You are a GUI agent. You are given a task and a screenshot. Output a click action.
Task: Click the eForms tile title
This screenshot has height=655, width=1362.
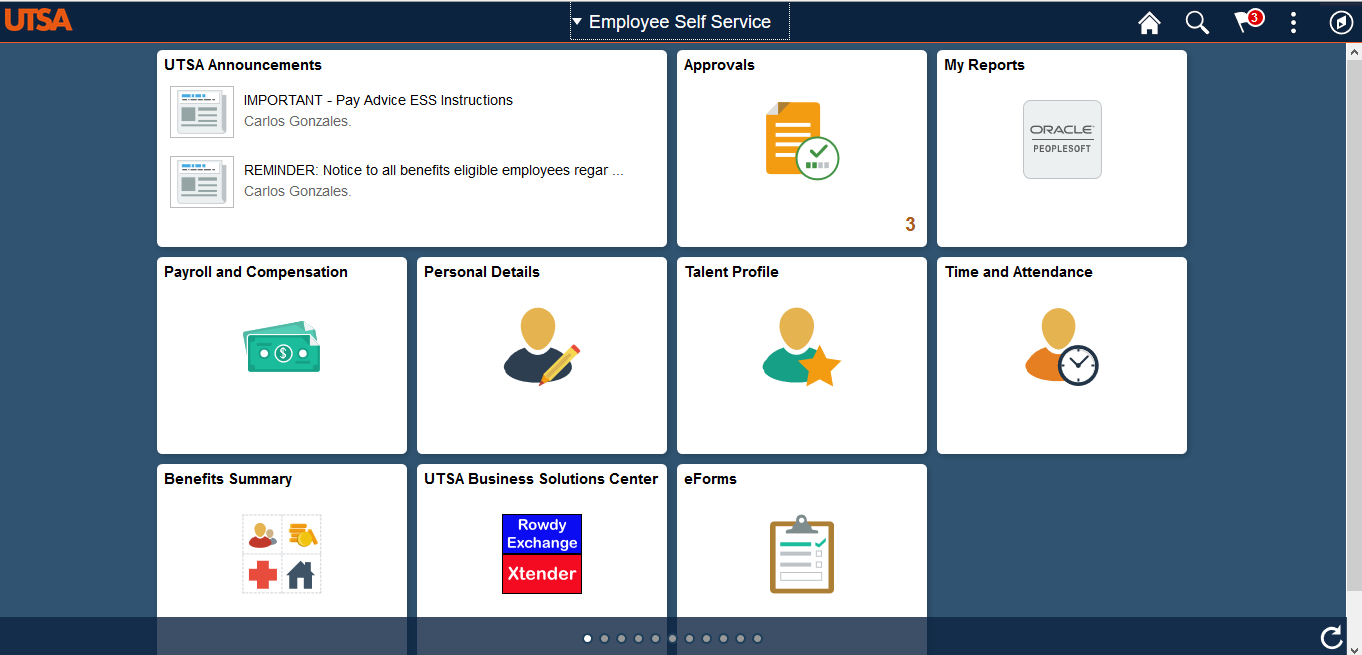tap(710, 479)
